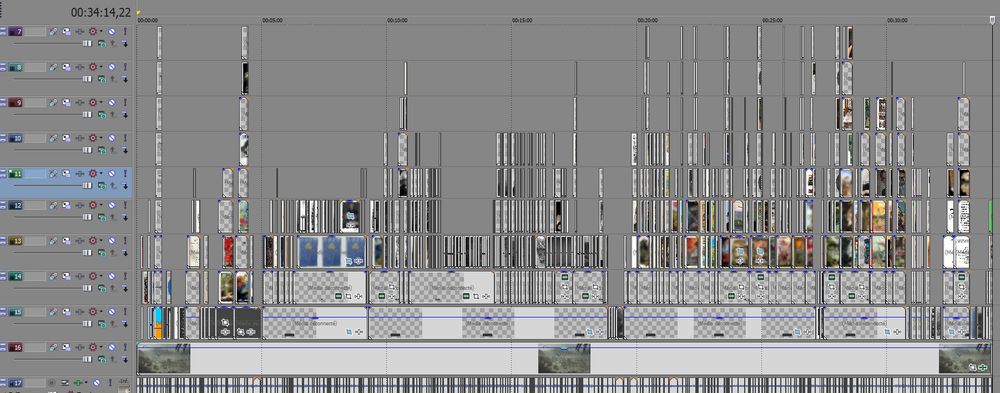Minimize track 8 height button
This screenshot has width=1000, height=393.
3,67
